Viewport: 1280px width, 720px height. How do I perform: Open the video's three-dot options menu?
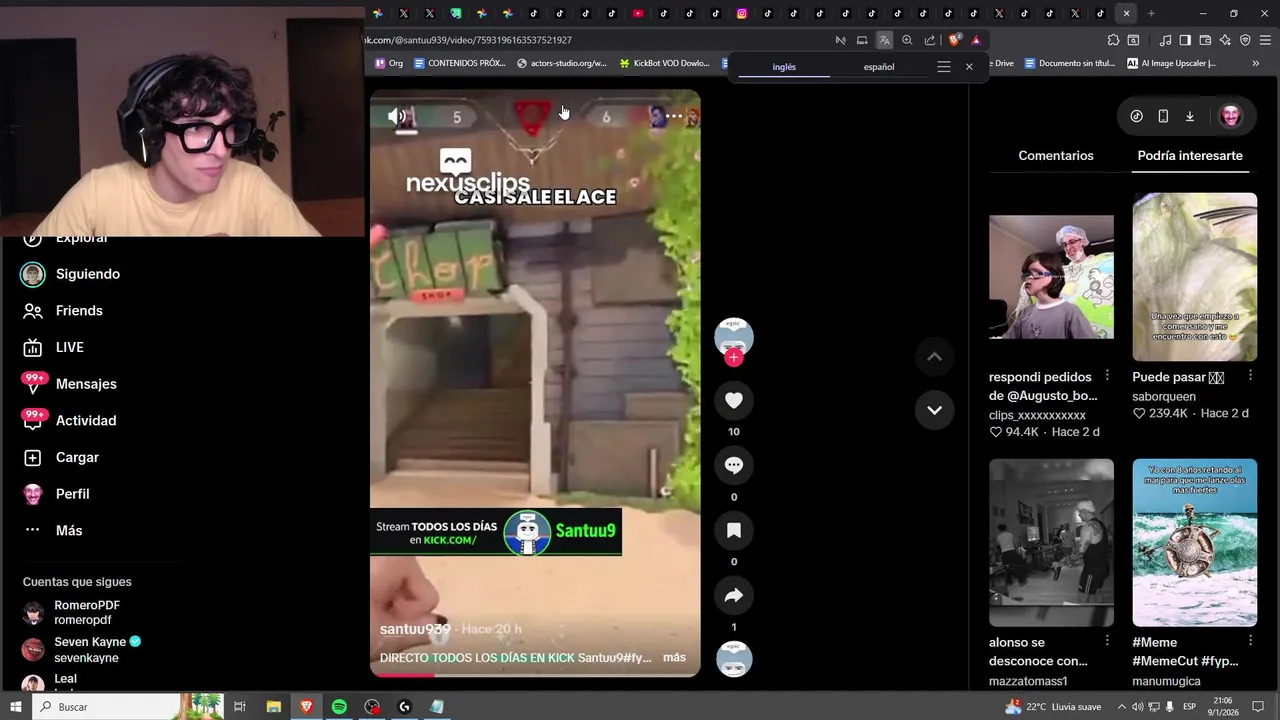(x=674, y=116)
